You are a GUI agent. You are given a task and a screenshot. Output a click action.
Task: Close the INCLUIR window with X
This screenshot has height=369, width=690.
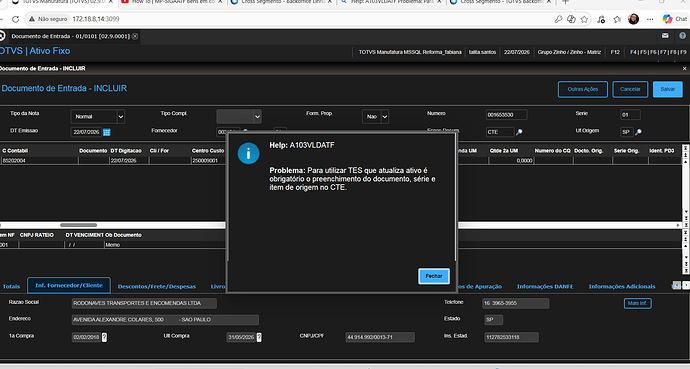[684, 68]
